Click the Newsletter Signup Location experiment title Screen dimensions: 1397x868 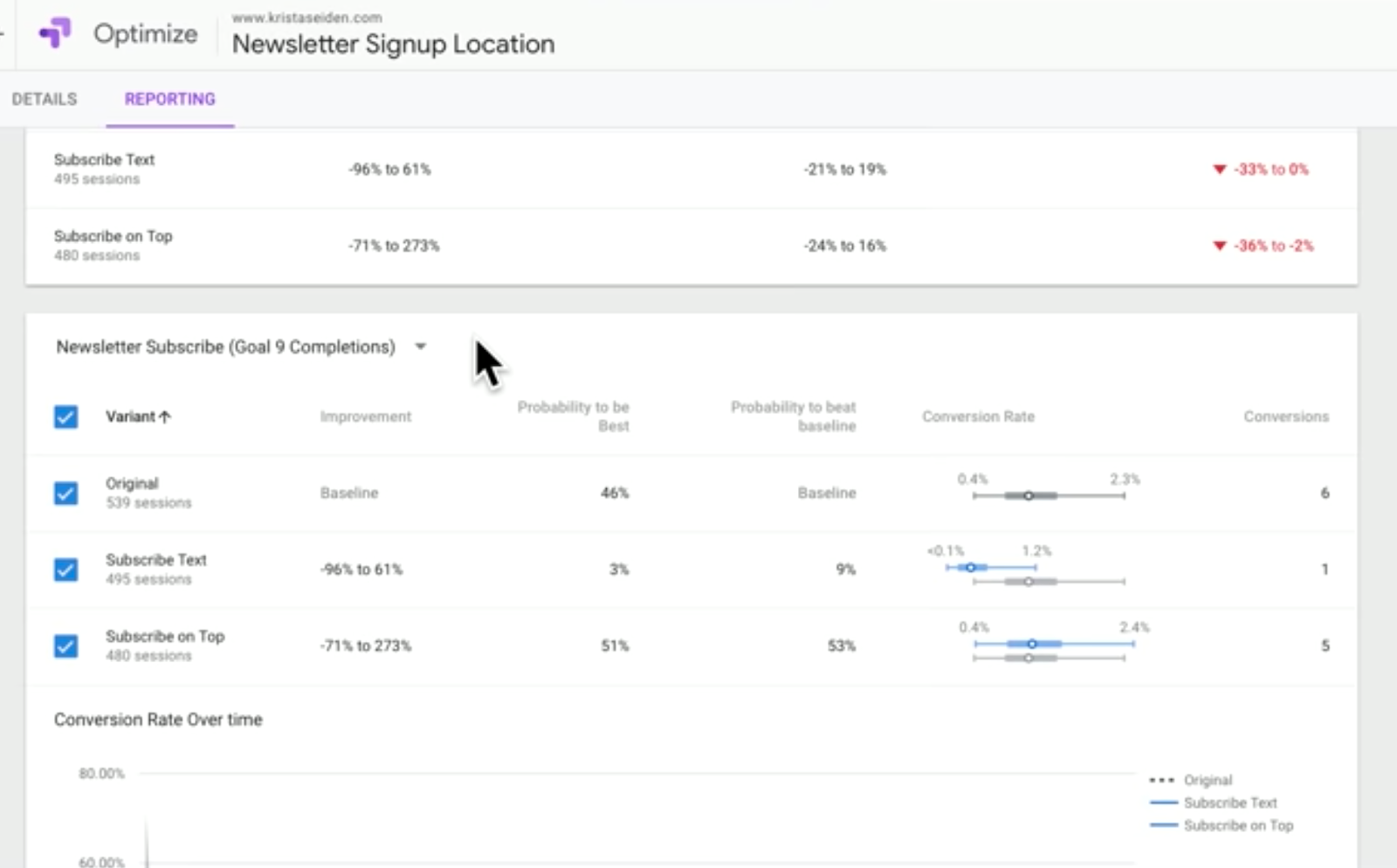click(x=393, y=44)
